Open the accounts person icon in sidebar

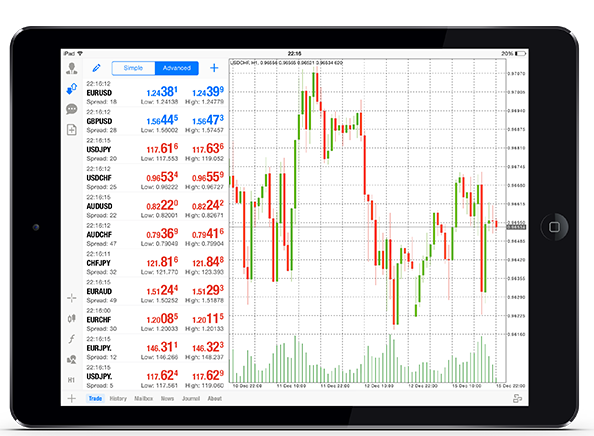pyautogui.click(x=72, y=69)
